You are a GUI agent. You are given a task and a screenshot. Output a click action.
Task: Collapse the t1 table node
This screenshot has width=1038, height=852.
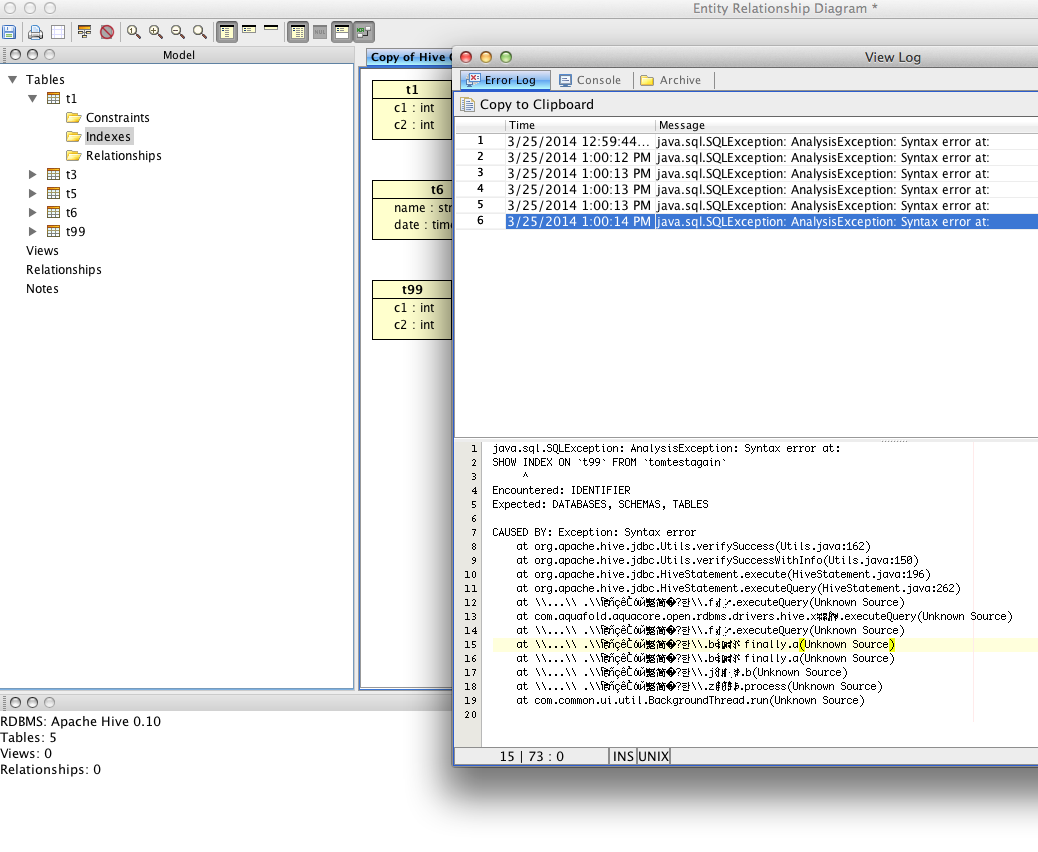(32, 99)
